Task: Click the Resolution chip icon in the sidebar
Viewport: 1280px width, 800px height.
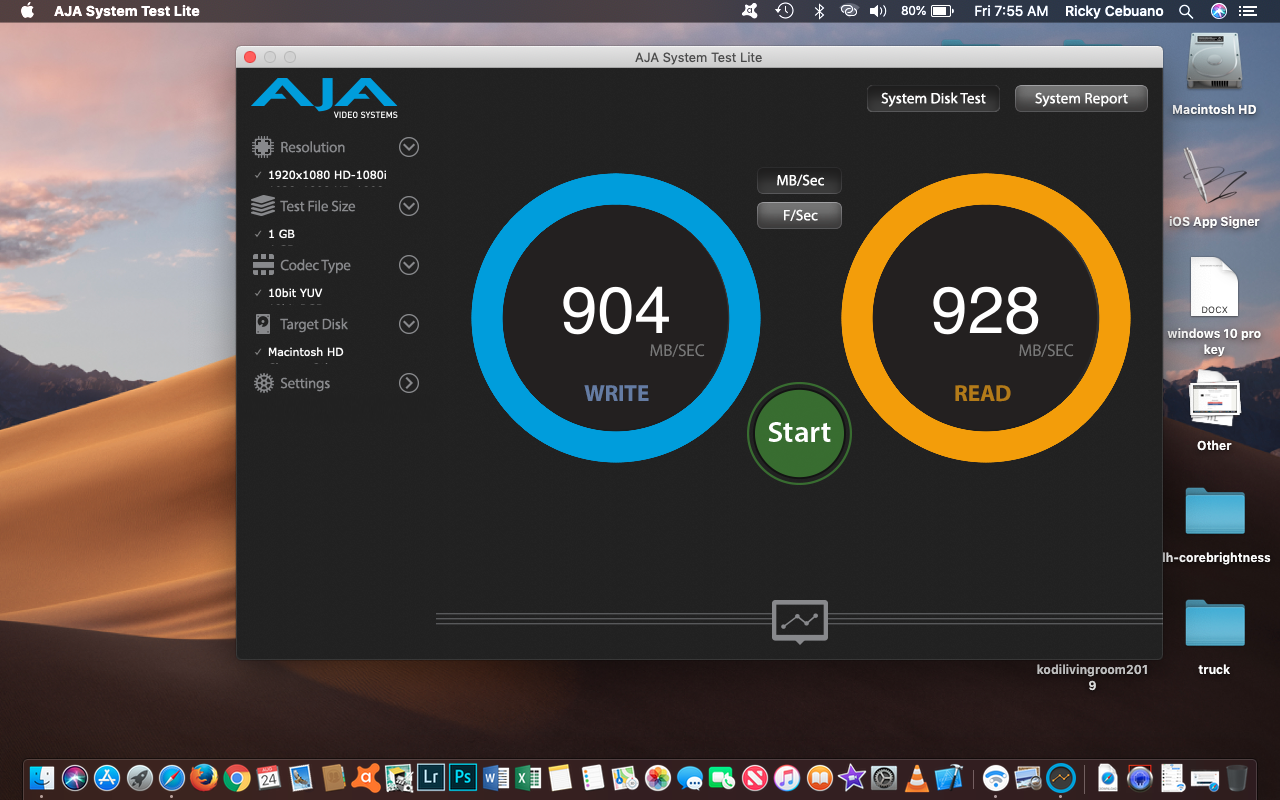Action: (262, 147)
